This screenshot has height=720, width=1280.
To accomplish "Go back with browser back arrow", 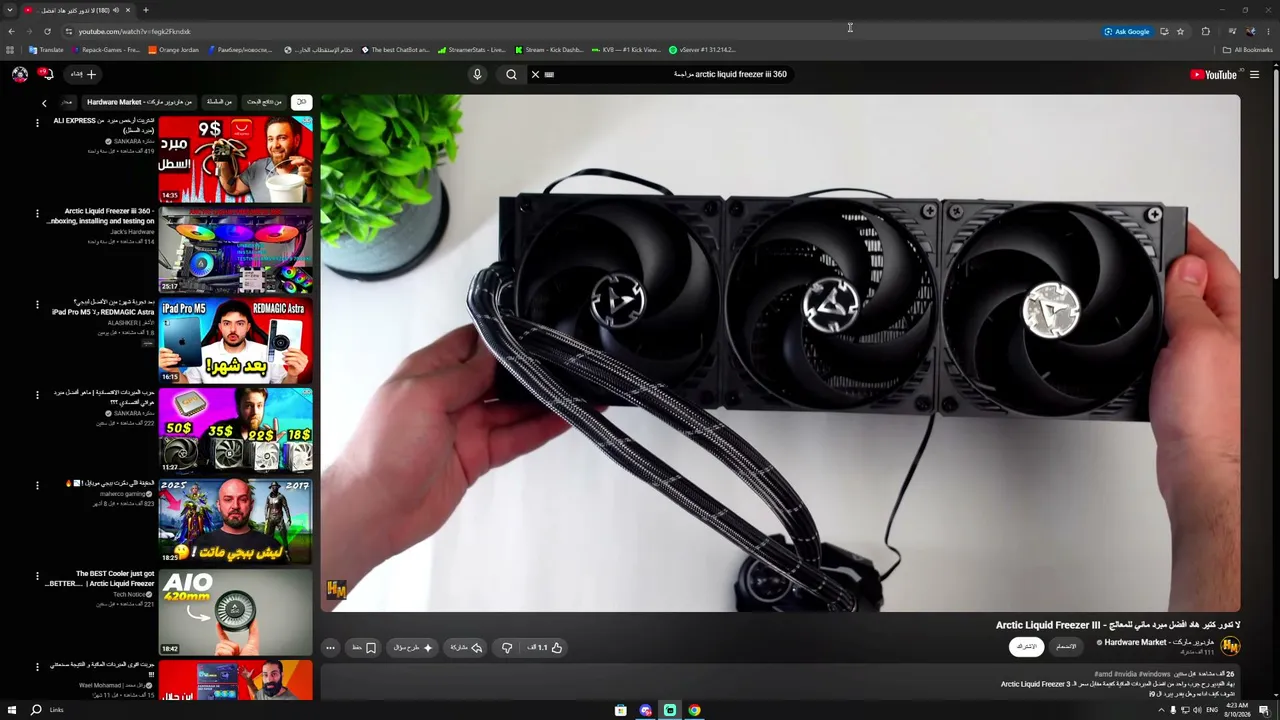I will pos(11,31).
